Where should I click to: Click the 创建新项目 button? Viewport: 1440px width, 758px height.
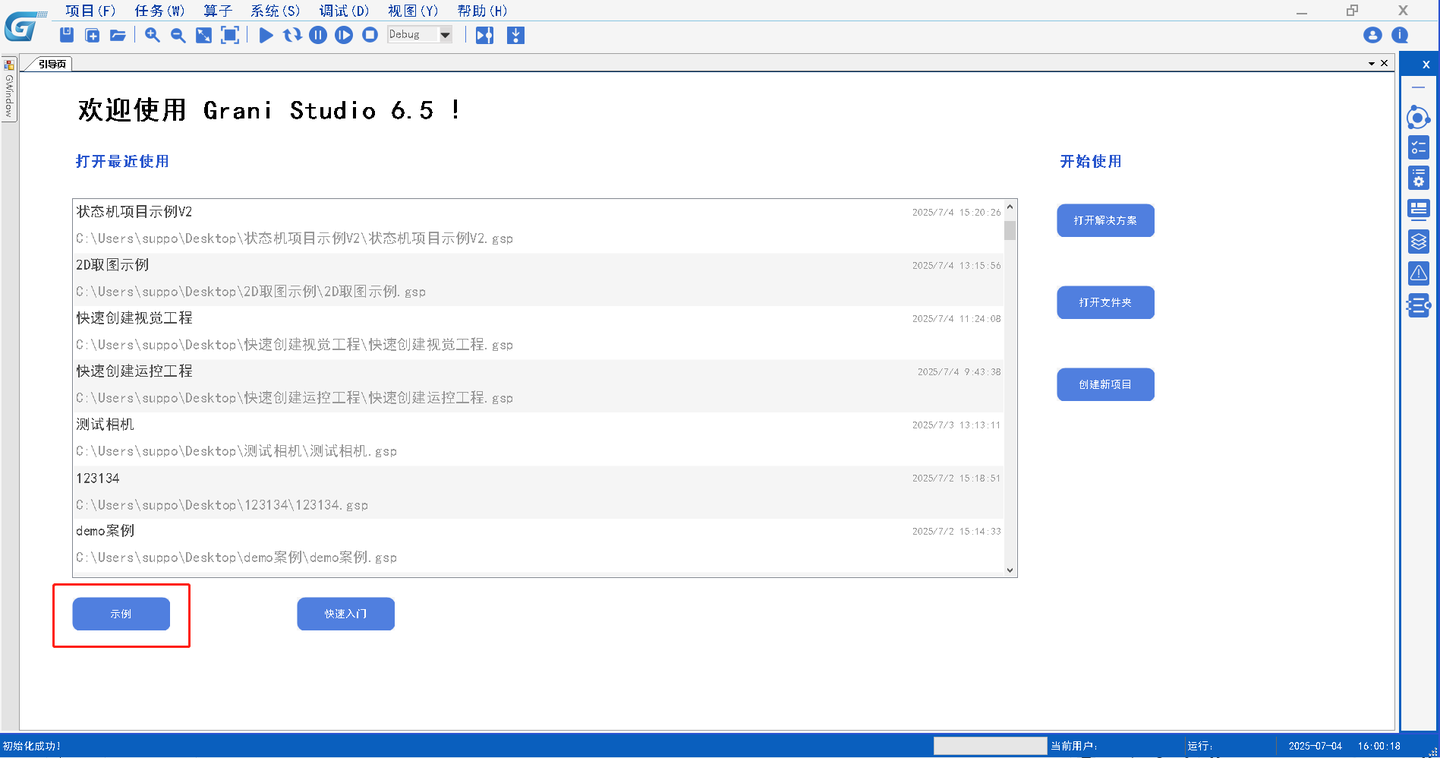tap(1105, 384)
